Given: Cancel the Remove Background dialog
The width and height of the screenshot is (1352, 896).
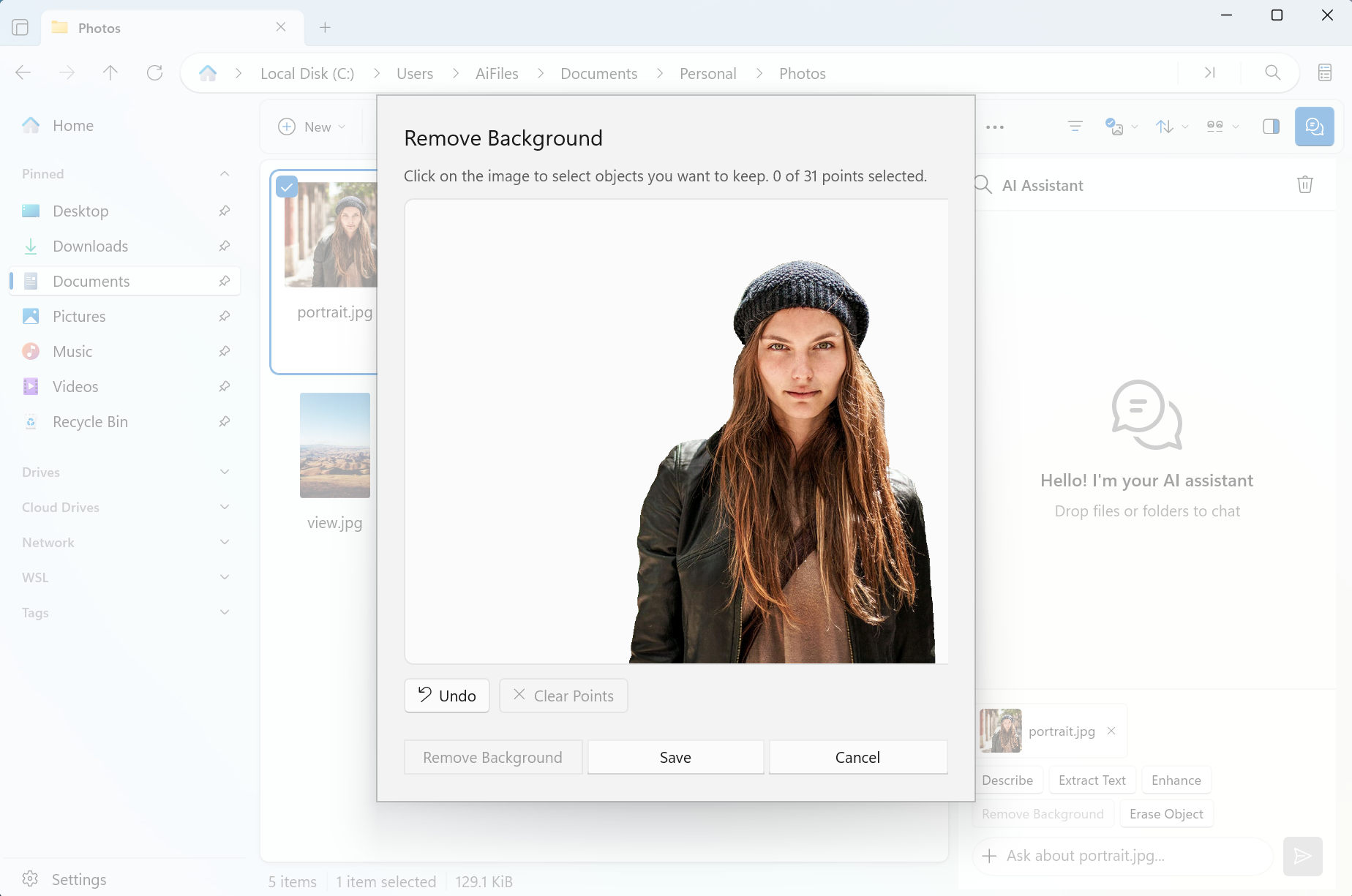Looking at the screenshot, I should coord(857,757).
